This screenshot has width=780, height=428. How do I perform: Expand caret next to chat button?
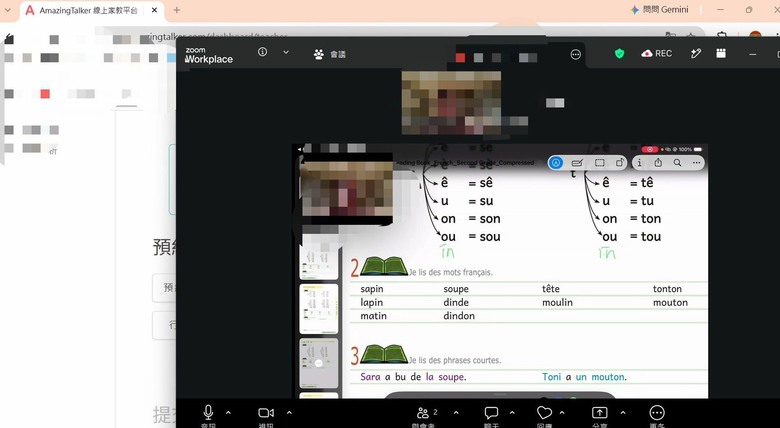(x=512, y=413)
